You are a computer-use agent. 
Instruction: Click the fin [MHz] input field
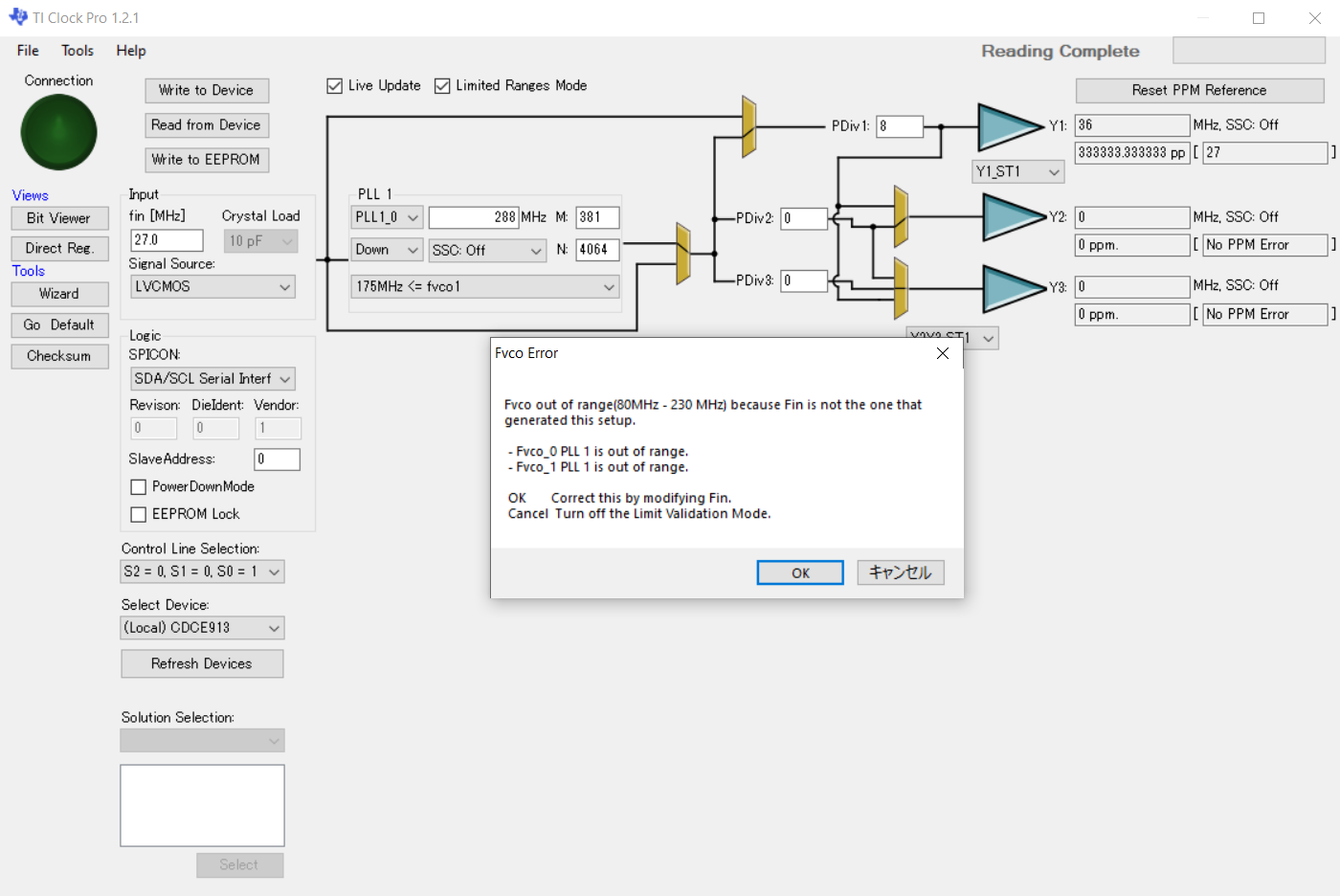pyautogui.click(x=167, y=240)
